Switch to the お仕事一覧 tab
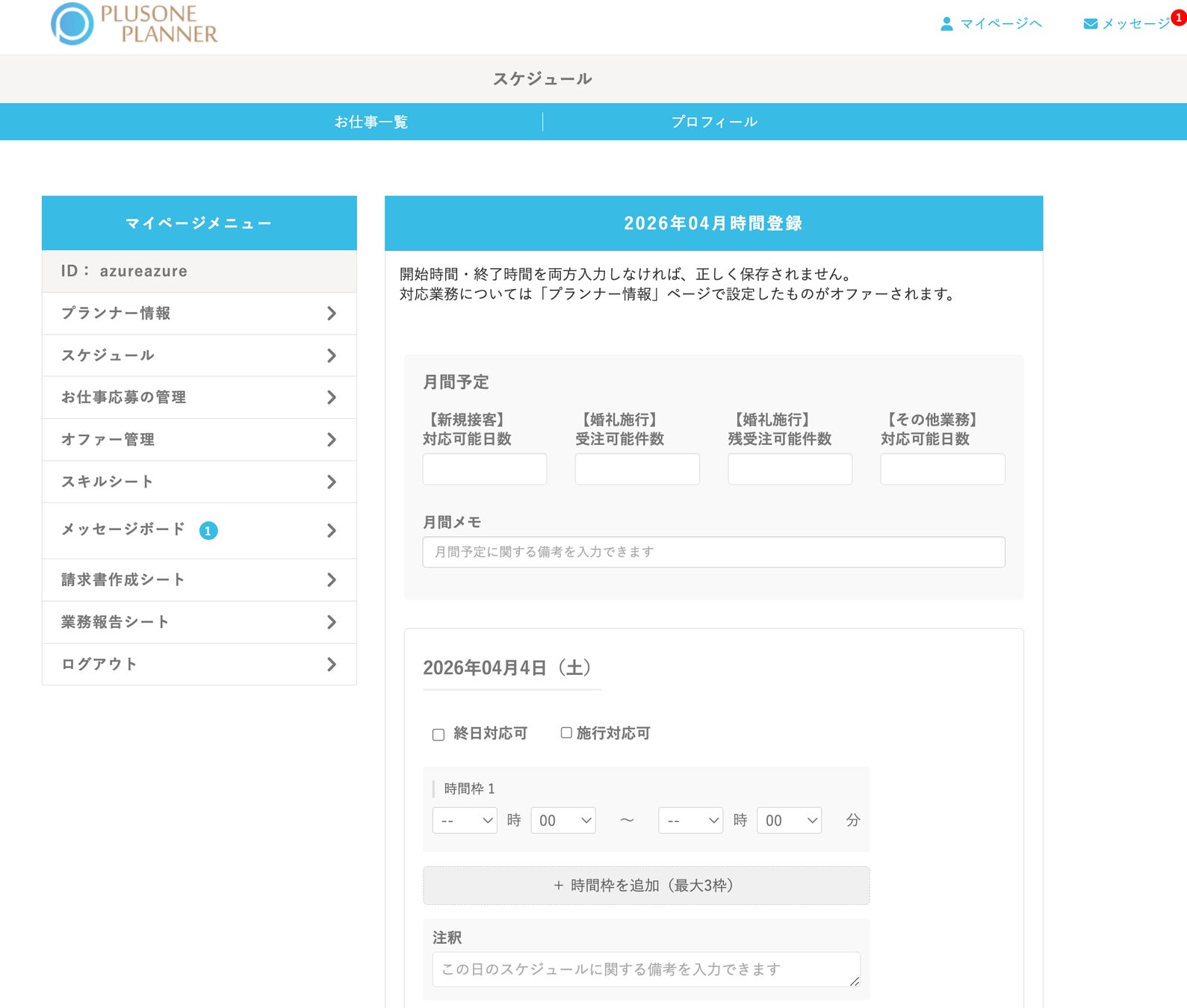Screen dimensions: 1187x1008 pyautogui.click(x=371, y=122)
